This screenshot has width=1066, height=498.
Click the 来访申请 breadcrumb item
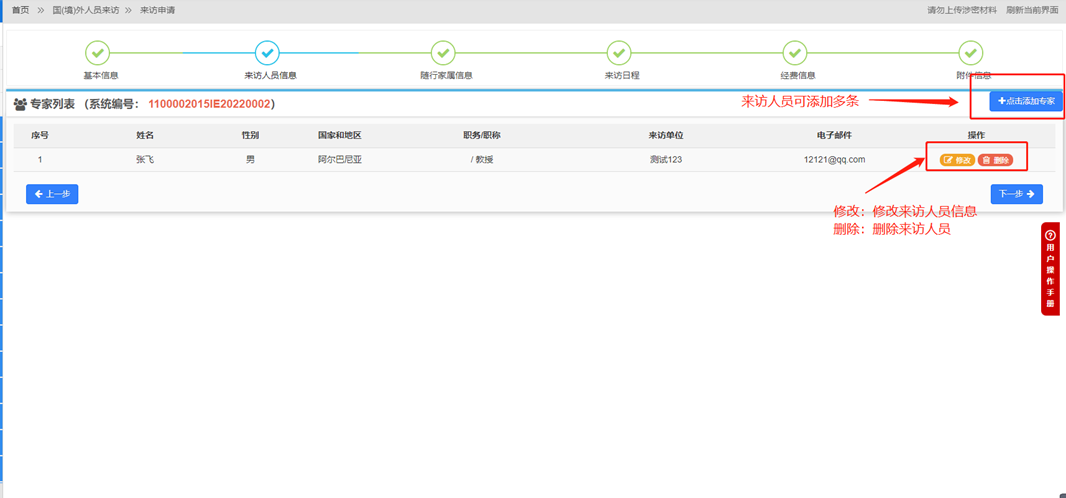[x=157, y=10]
